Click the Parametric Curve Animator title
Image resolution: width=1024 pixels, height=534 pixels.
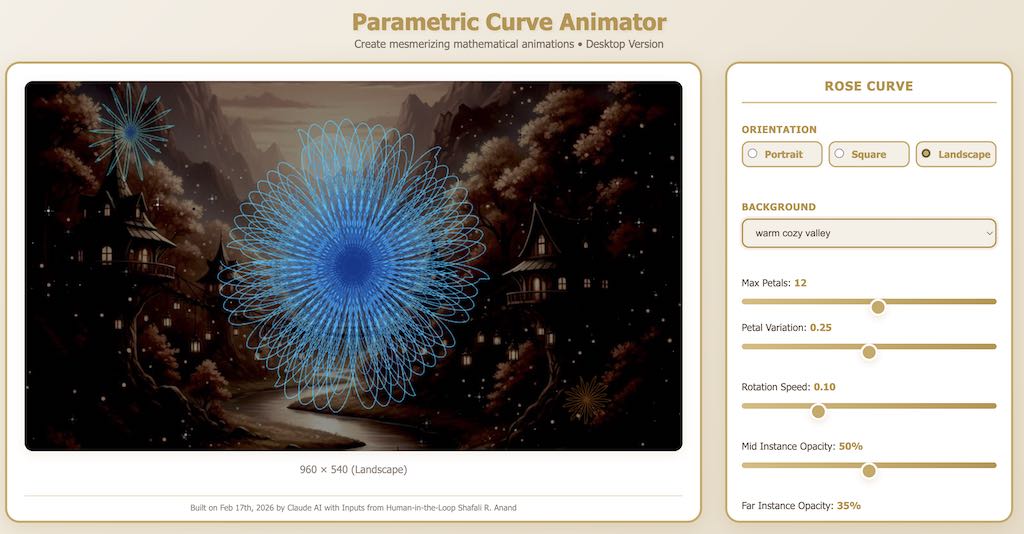(x=509, y=22)
